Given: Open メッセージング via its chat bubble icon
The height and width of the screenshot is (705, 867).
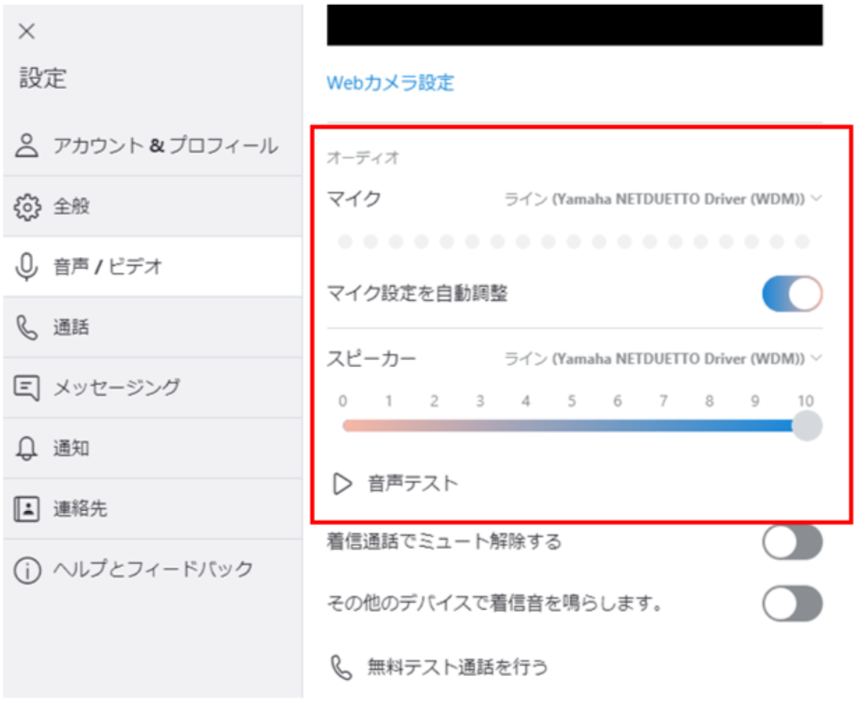Looking at the screenshot, I should pos(26,387).
